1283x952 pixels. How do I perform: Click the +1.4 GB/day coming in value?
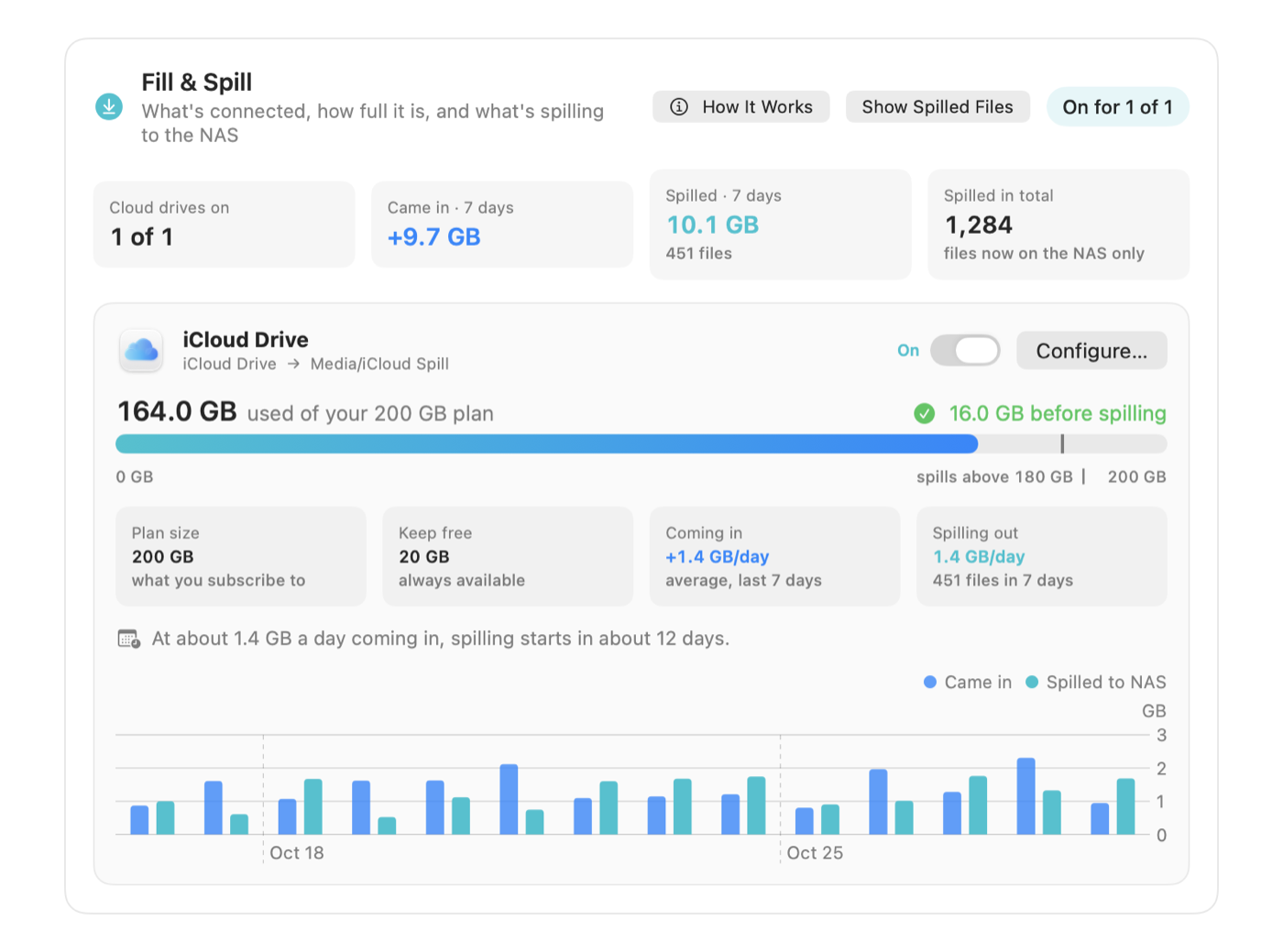point(717,557)
